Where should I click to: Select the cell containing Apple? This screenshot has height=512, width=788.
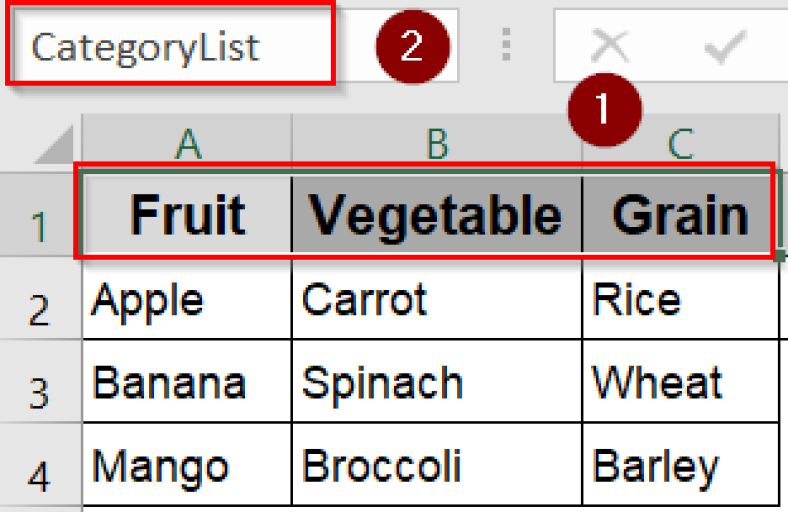pos(188,300)
